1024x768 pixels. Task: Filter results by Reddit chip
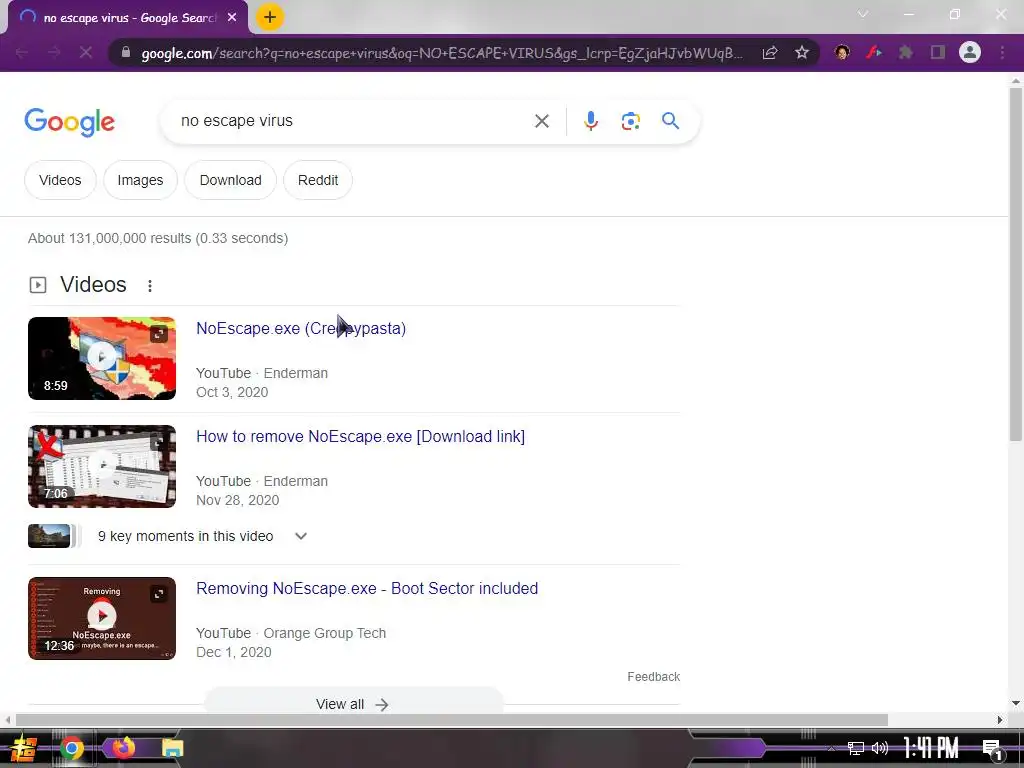pos(318,180)
